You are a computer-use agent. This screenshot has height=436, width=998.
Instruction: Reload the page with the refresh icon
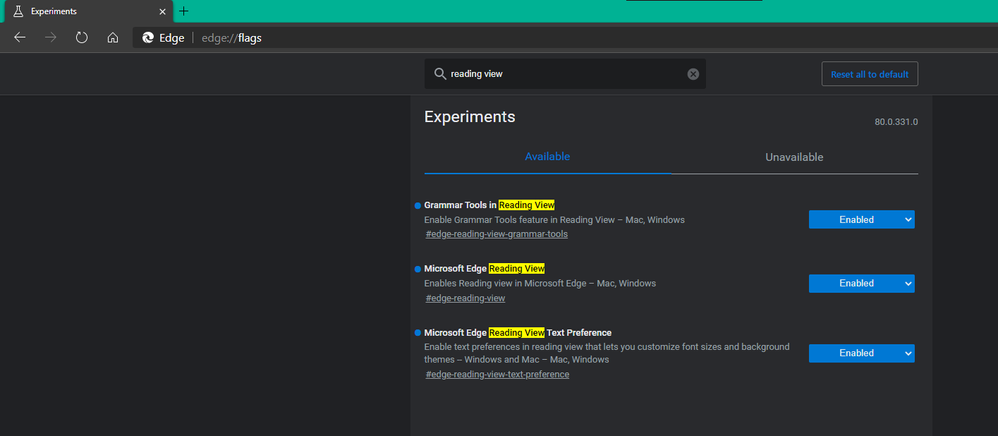pos(81,38)
